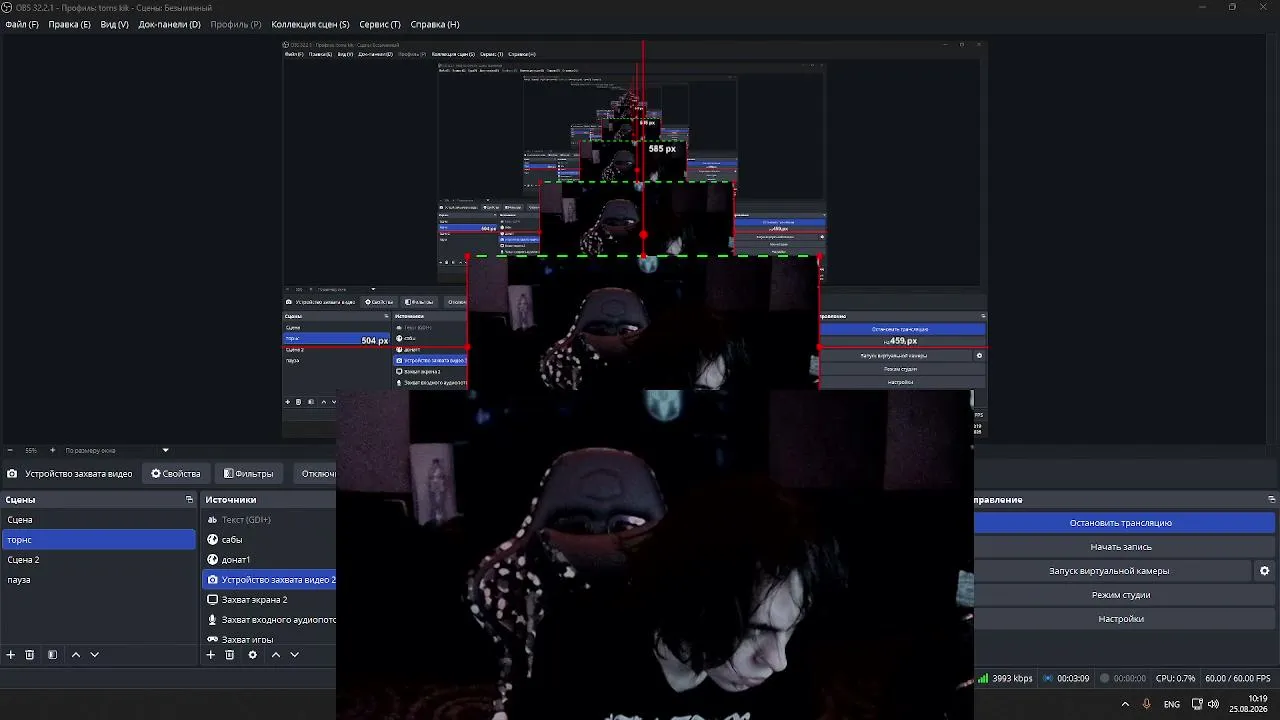Image resolution: width=1280 pixels, height=720 pixels.
Task: Select the сабы source
Action: 270,540
